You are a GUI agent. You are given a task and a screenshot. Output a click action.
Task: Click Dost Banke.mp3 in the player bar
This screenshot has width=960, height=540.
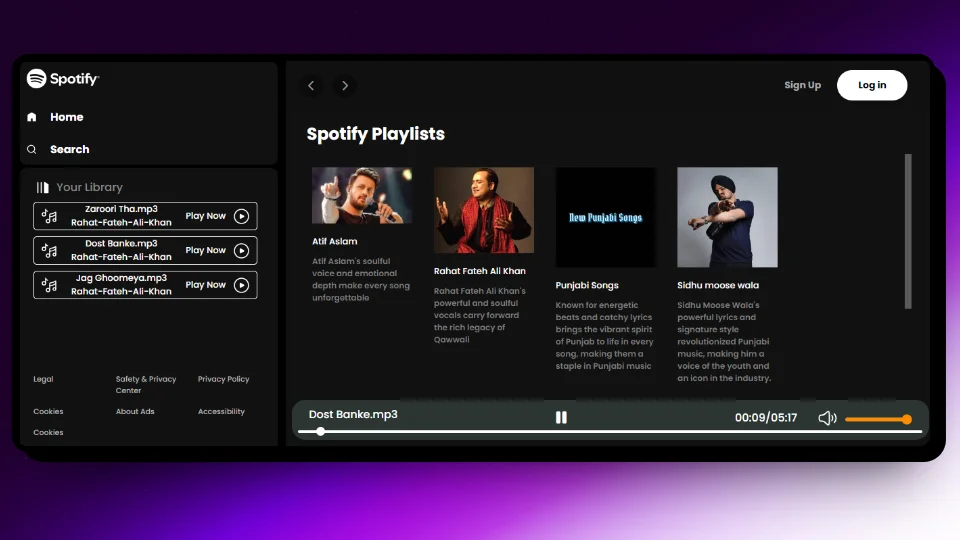click(353, 414)
